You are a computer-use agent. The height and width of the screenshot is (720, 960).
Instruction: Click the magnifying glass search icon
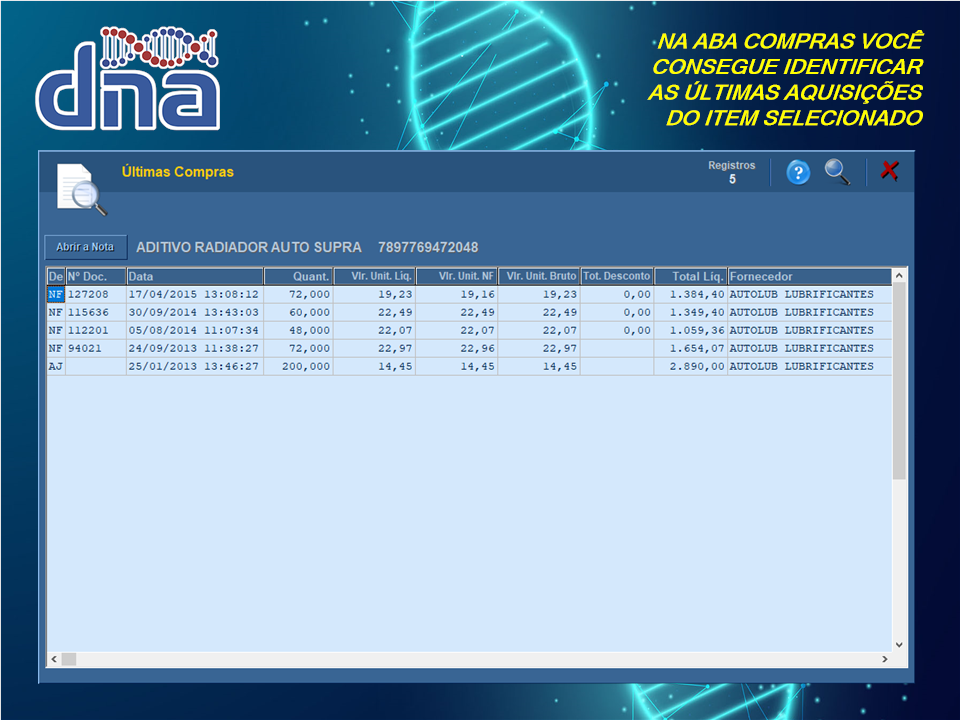click(837, 172)
